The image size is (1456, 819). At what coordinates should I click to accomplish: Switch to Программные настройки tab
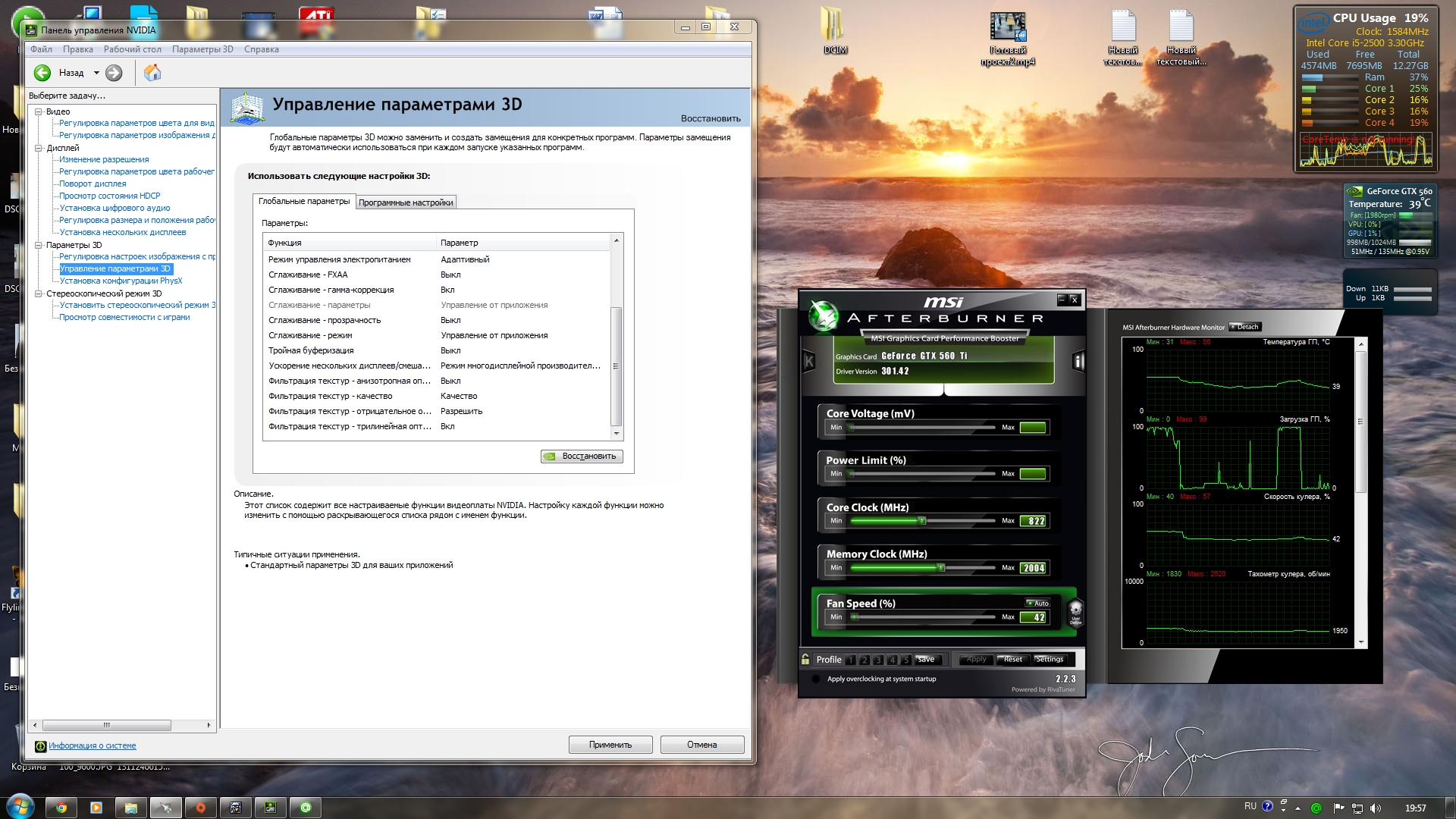[406, 202]
